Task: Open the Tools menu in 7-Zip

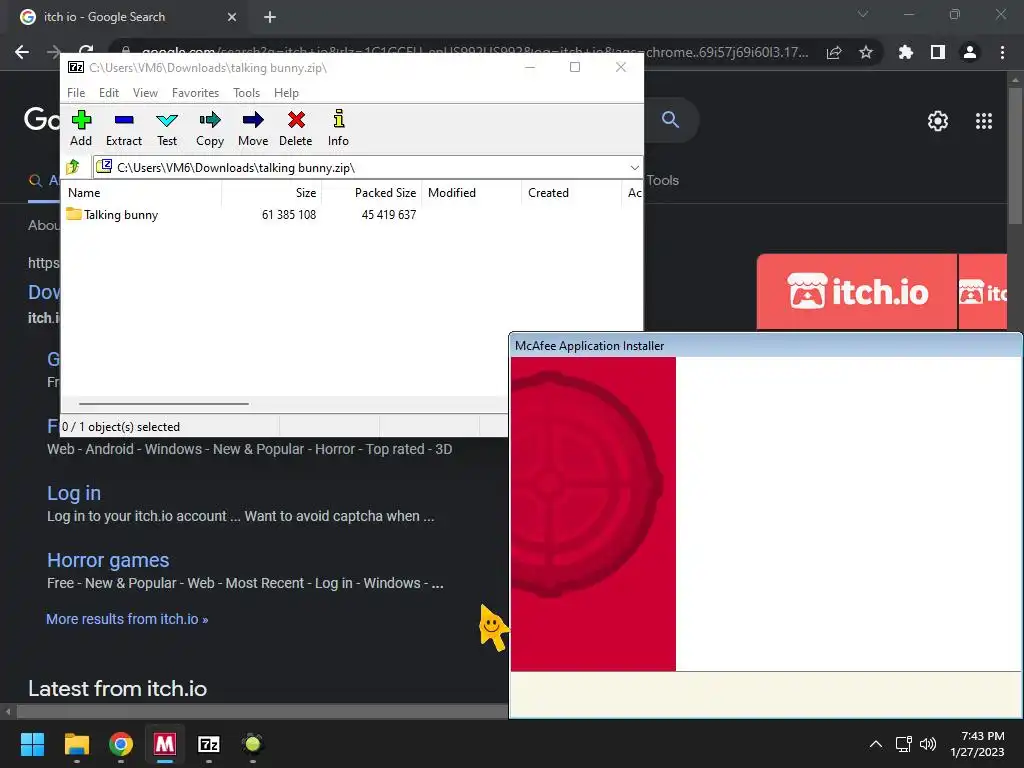Action: click(246, 93)
